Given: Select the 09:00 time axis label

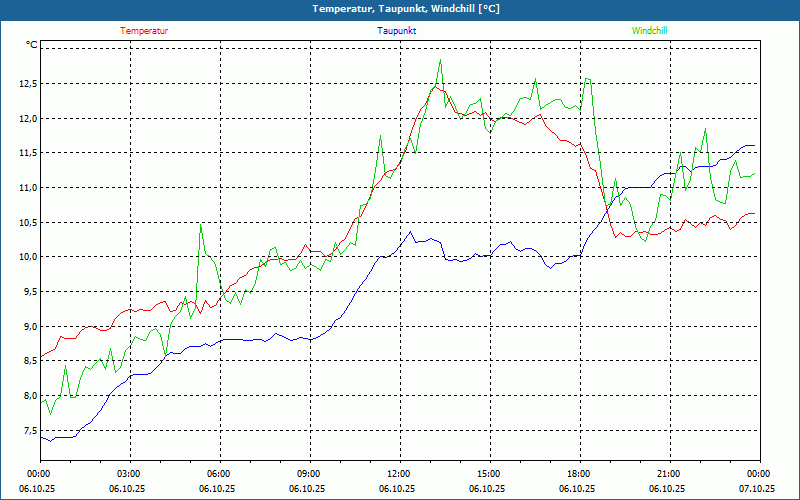Looking at the screenshot, I should (309, 474).
